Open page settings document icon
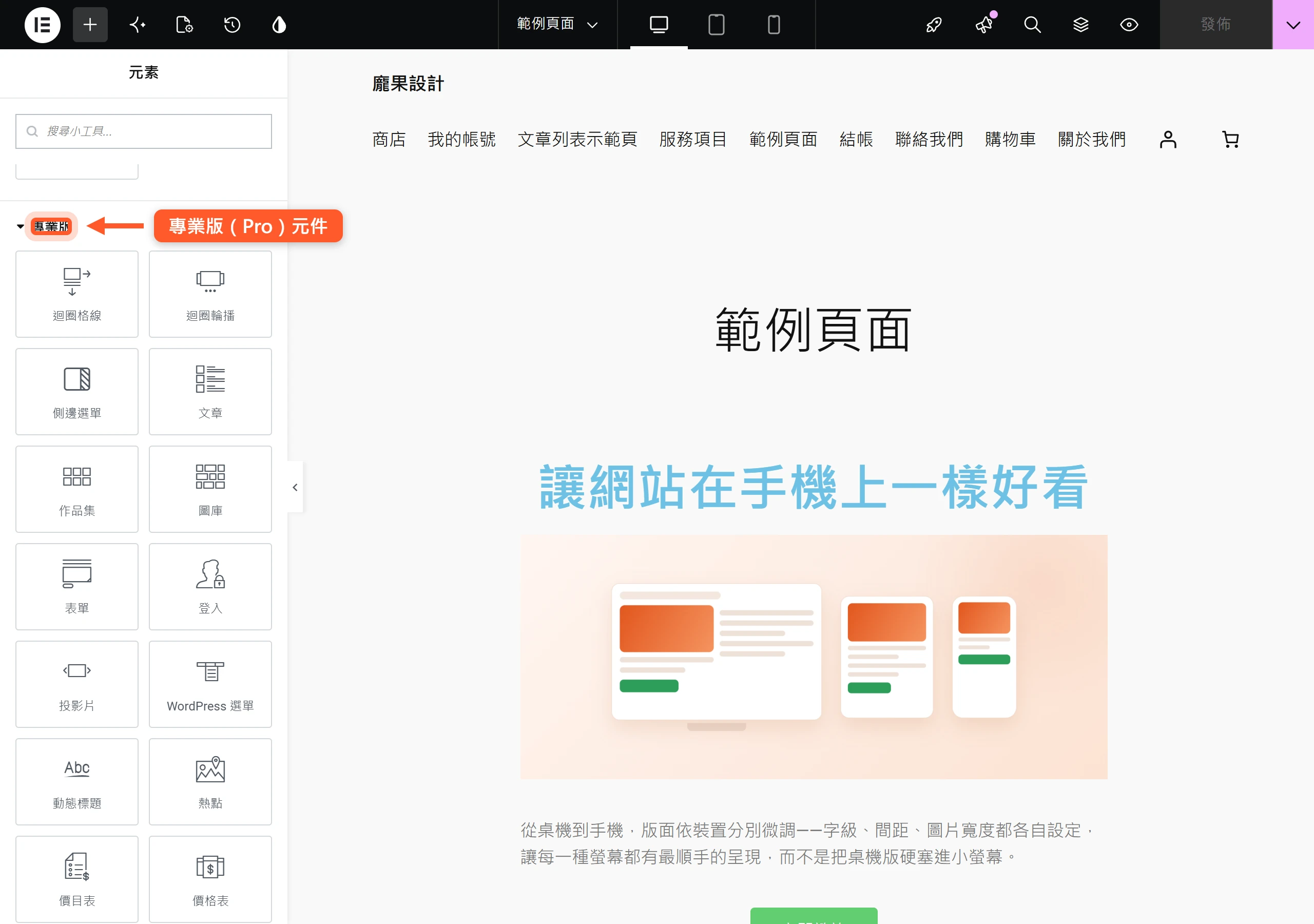Viewport: 1314px width, 924px height. pyautogui.click(x=184, y=25)
